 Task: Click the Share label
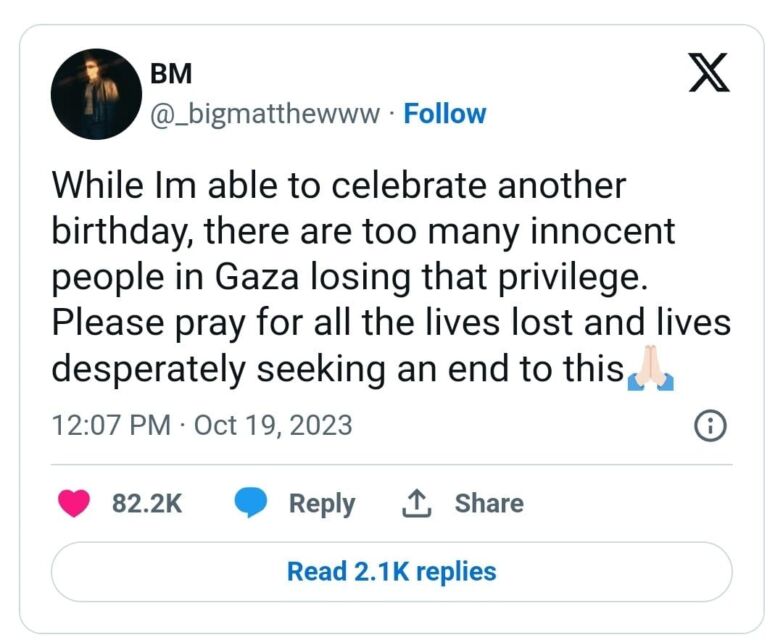[489, 503]
